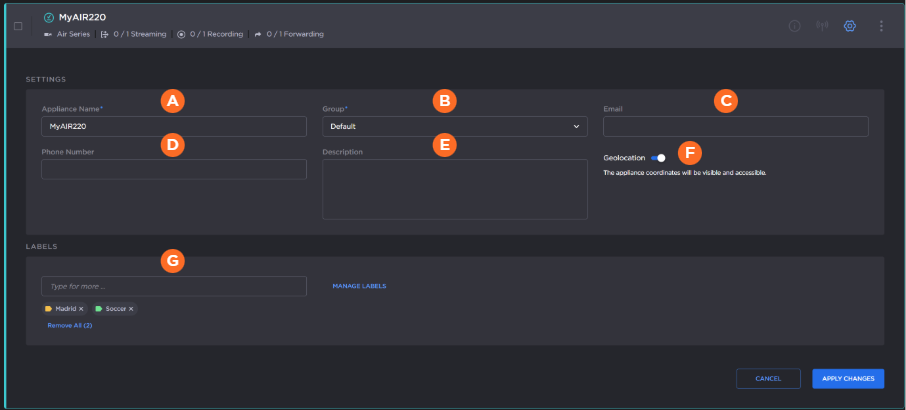Click the Remove All (2) link
The height and width of the screenshot is (410, 906).
click(x=70, y=326)
